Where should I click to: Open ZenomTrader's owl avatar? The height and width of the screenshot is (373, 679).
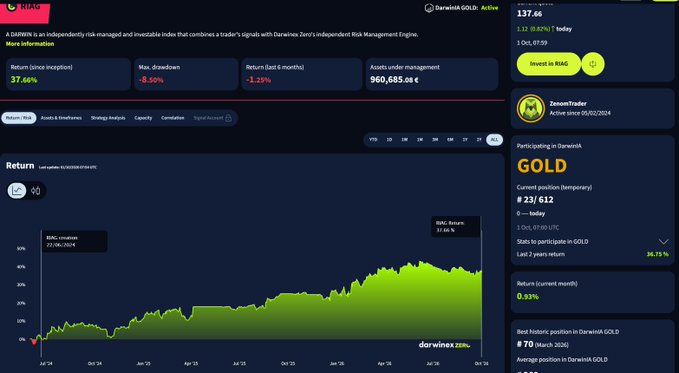pyautogui.click(x=531, y=108)
